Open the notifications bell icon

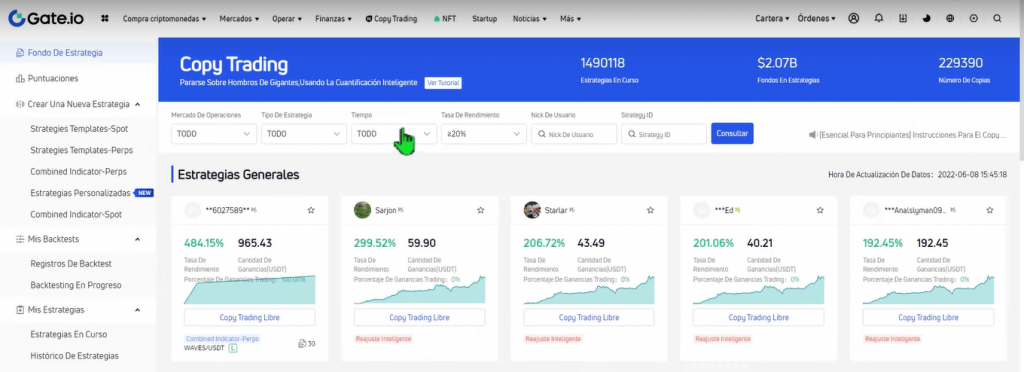(878, 19)
